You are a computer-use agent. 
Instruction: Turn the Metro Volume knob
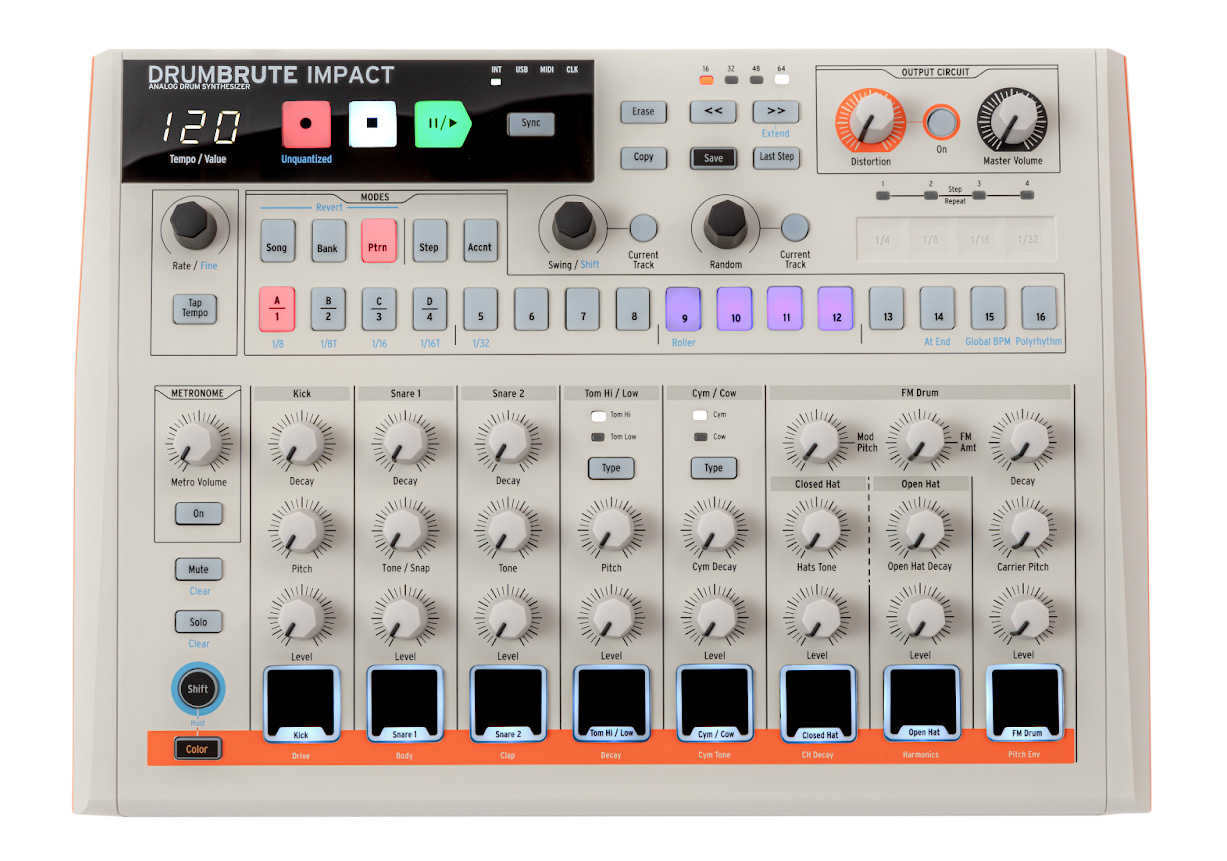point(198,443)
